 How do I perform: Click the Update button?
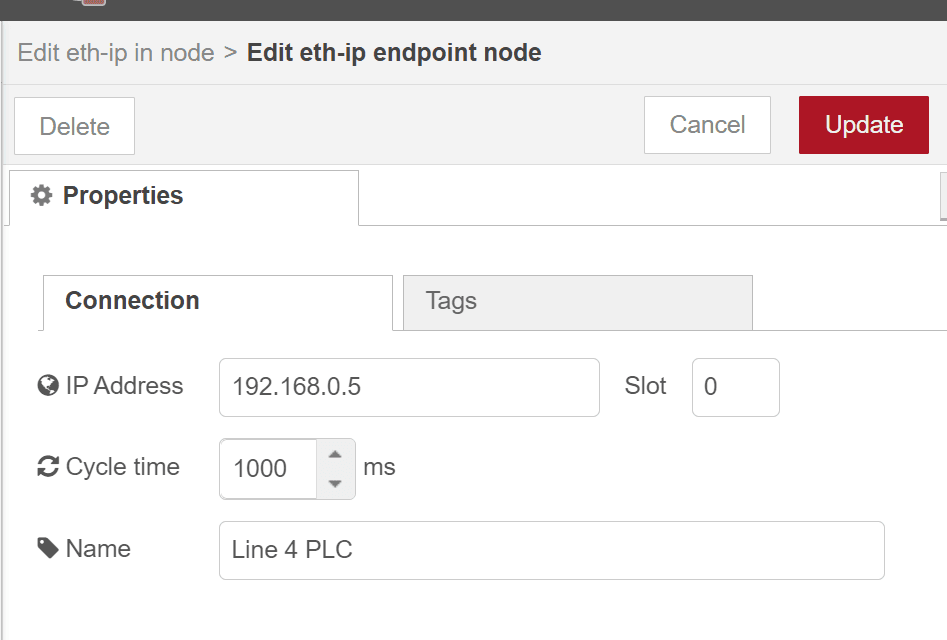click(x=863, y=125)
